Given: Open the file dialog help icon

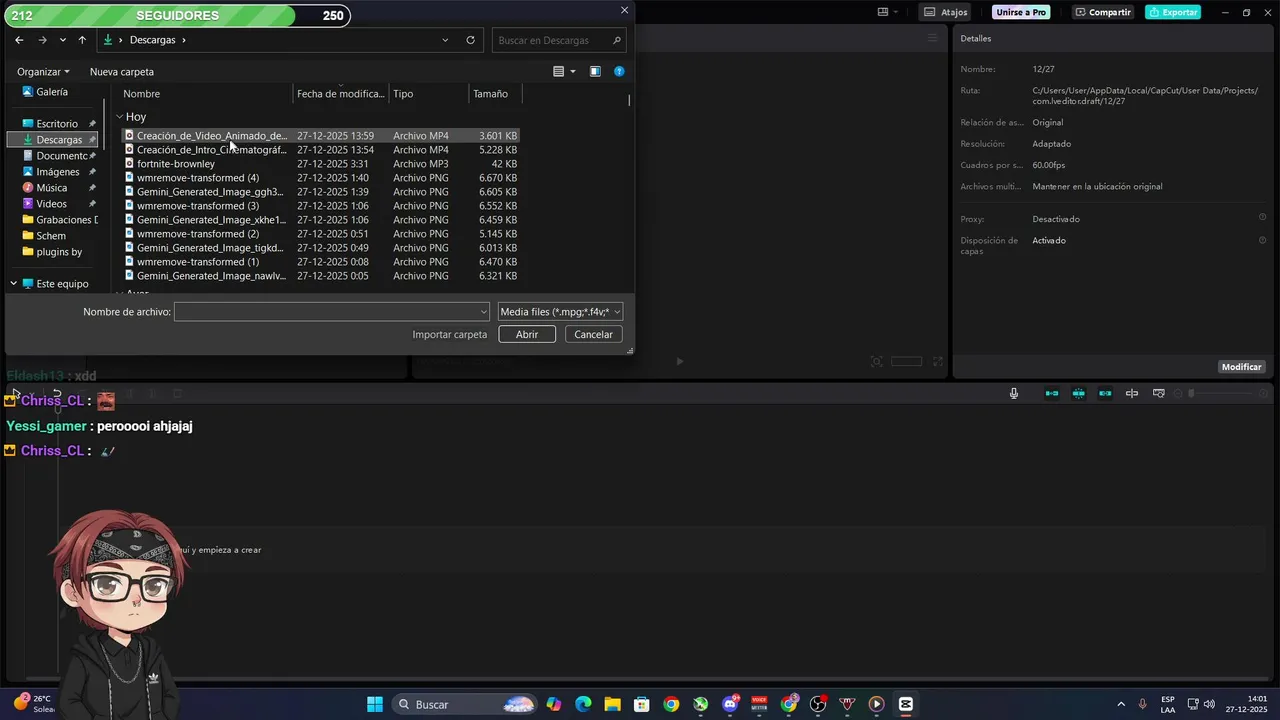Looking at the screenshot, I should [x=619, y=72].
